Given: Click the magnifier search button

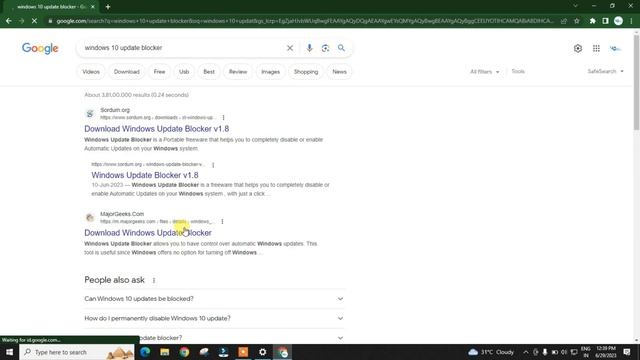Looking at the screenshot, I should click(341, 48).
